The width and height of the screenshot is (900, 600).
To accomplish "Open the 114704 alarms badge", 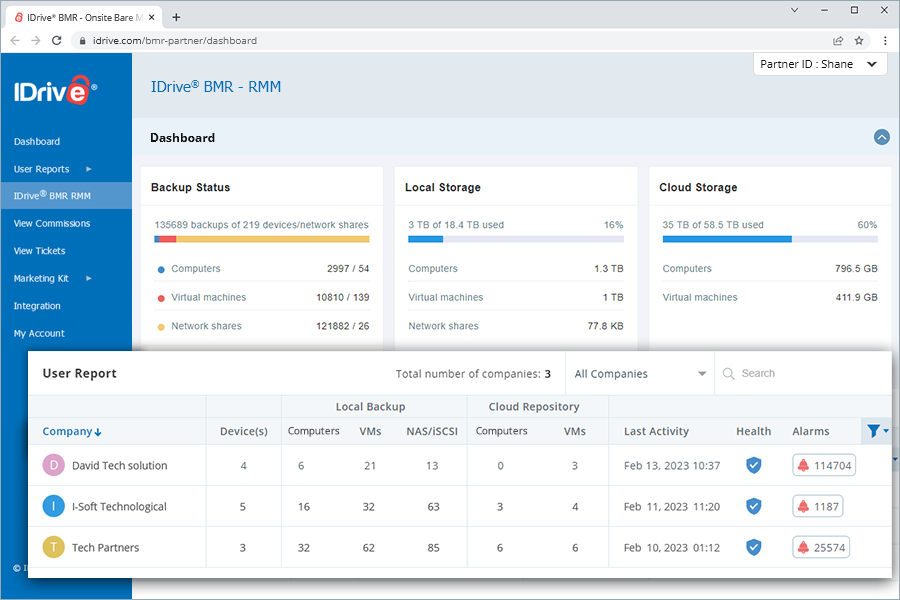I will point(824,465).
